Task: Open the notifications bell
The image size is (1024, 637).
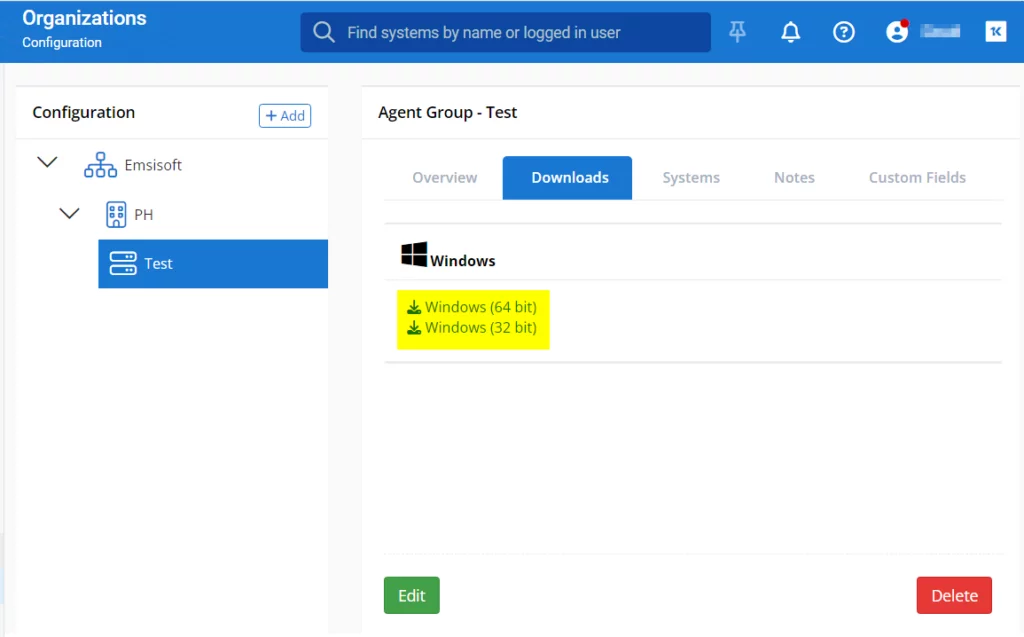Action: (791, 32)
